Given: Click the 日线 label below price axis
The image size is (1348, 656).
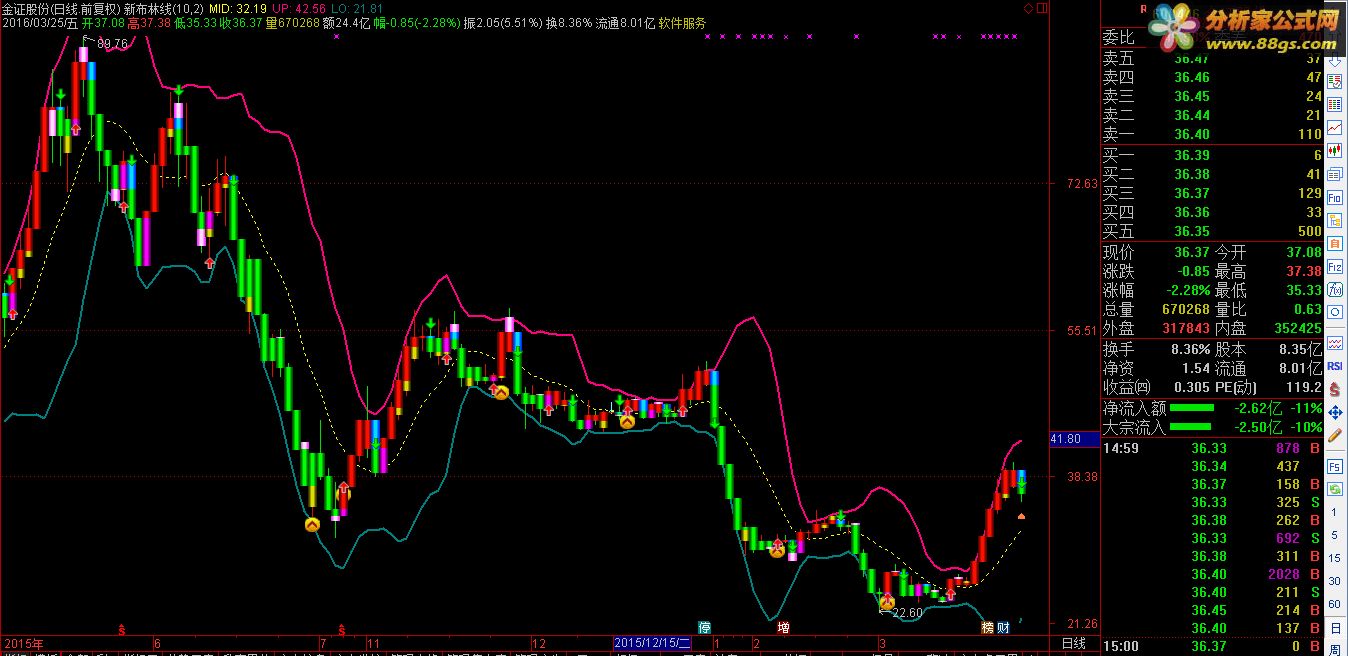Looking at the screenshot, I should 1073,643.
